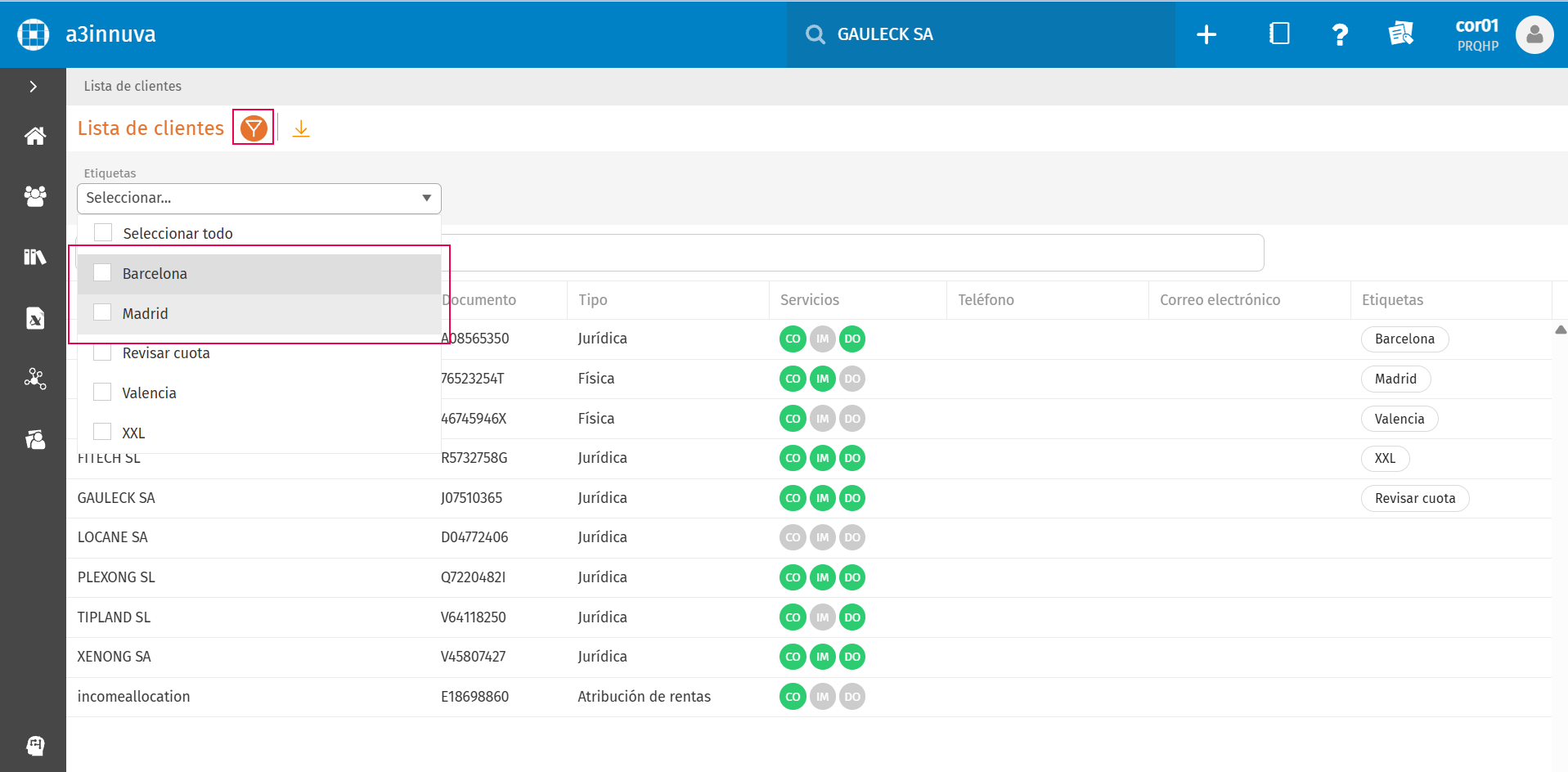
Task: Check the Valencia checkbox
Action: pyautogui.click(x=102, y=393)
